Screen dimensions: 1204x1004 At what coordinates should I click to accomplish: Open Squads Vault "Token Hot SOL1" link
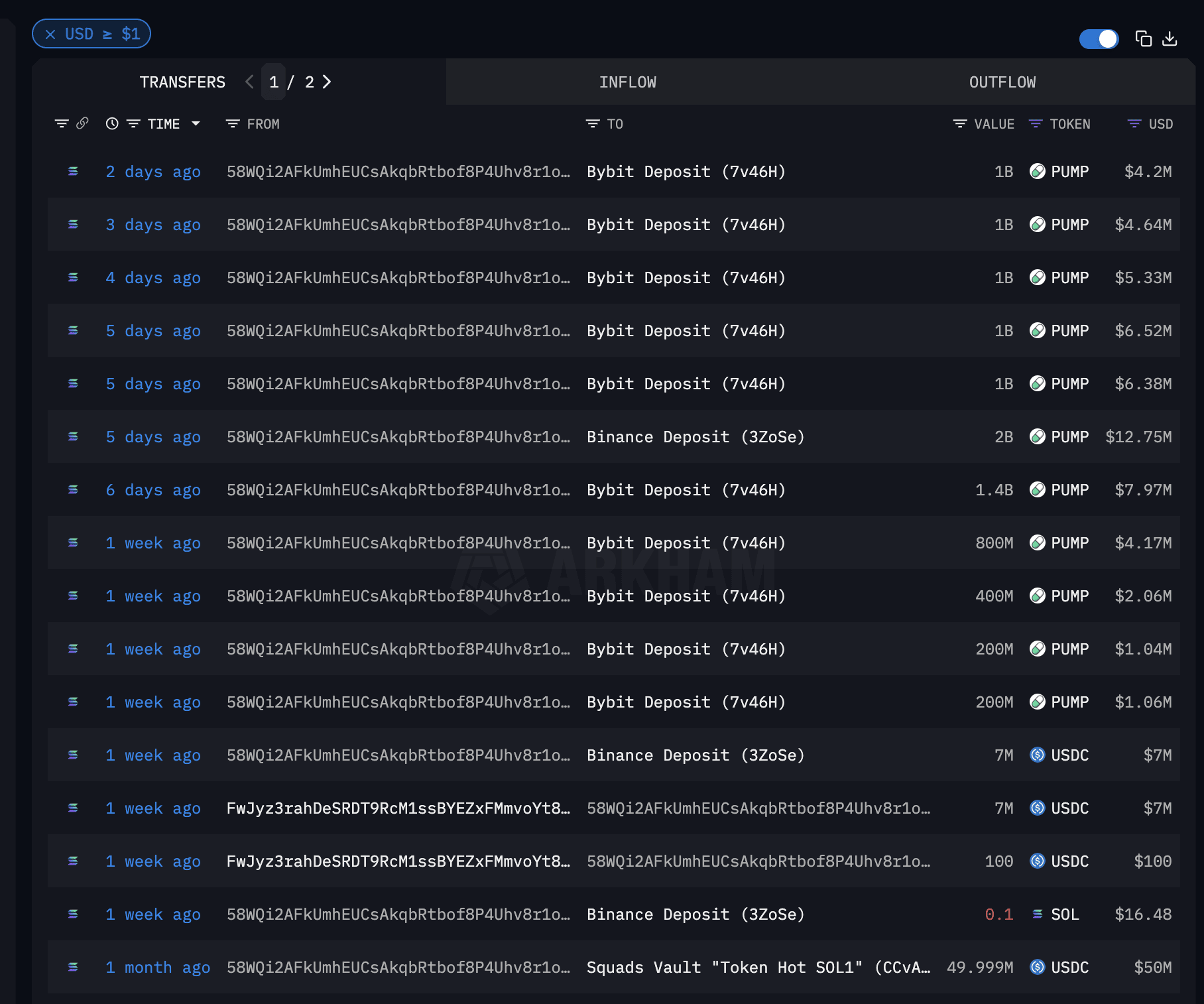pos(758,968)
